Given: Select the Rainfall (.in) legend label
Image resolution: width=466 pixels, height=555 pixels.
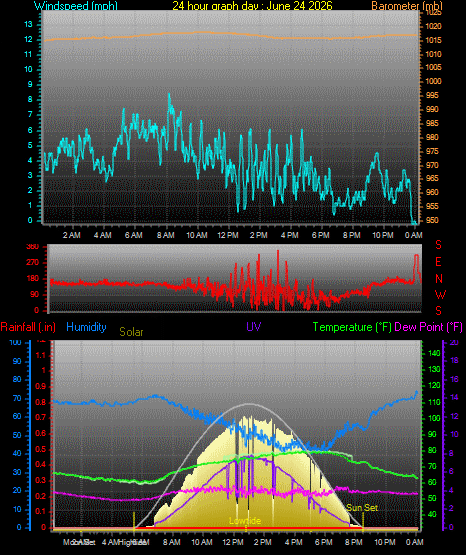Looking at the screenshot, I should tap(28, 327).
